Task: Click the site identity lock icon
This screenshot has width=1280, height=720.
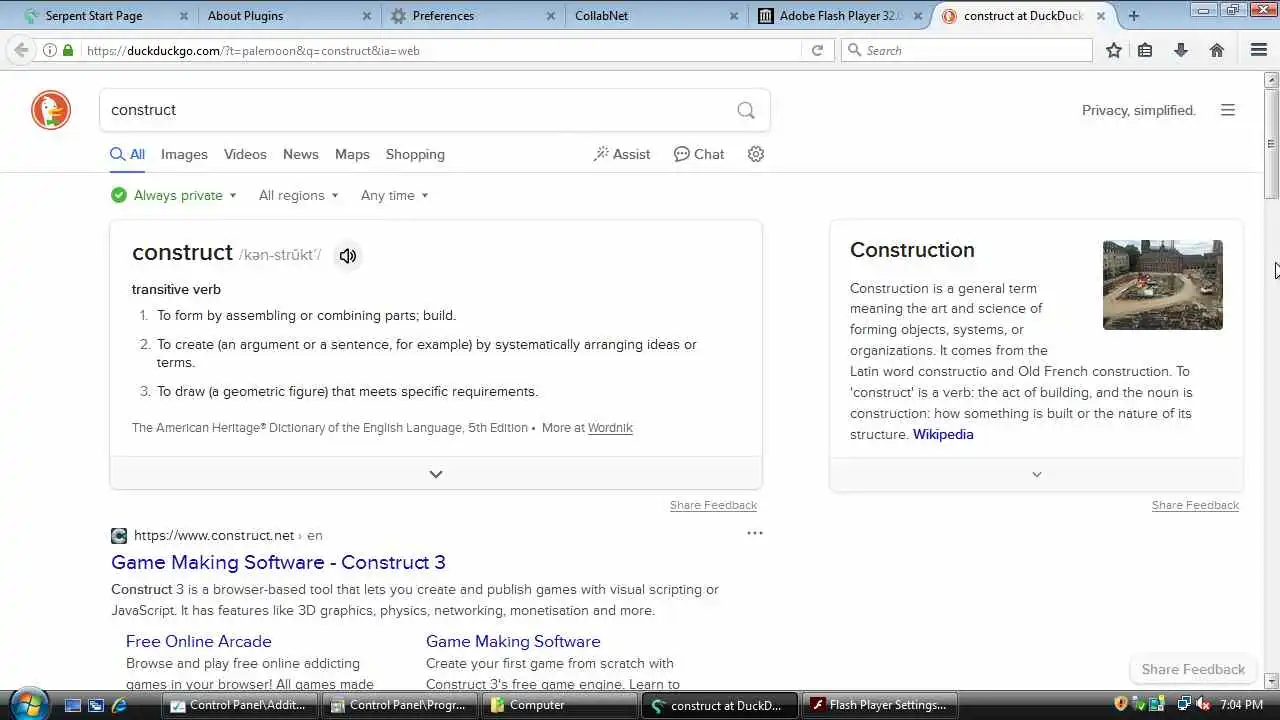Action: pyautogui.click(x=68, y=50)
